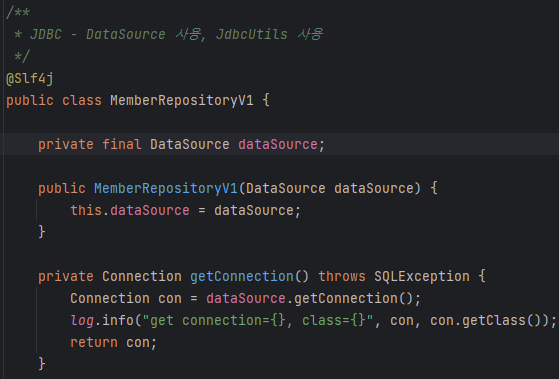Screen dimensions: 559x379
Task: Click the 'throws' keyword
Action: pos(342,276)
